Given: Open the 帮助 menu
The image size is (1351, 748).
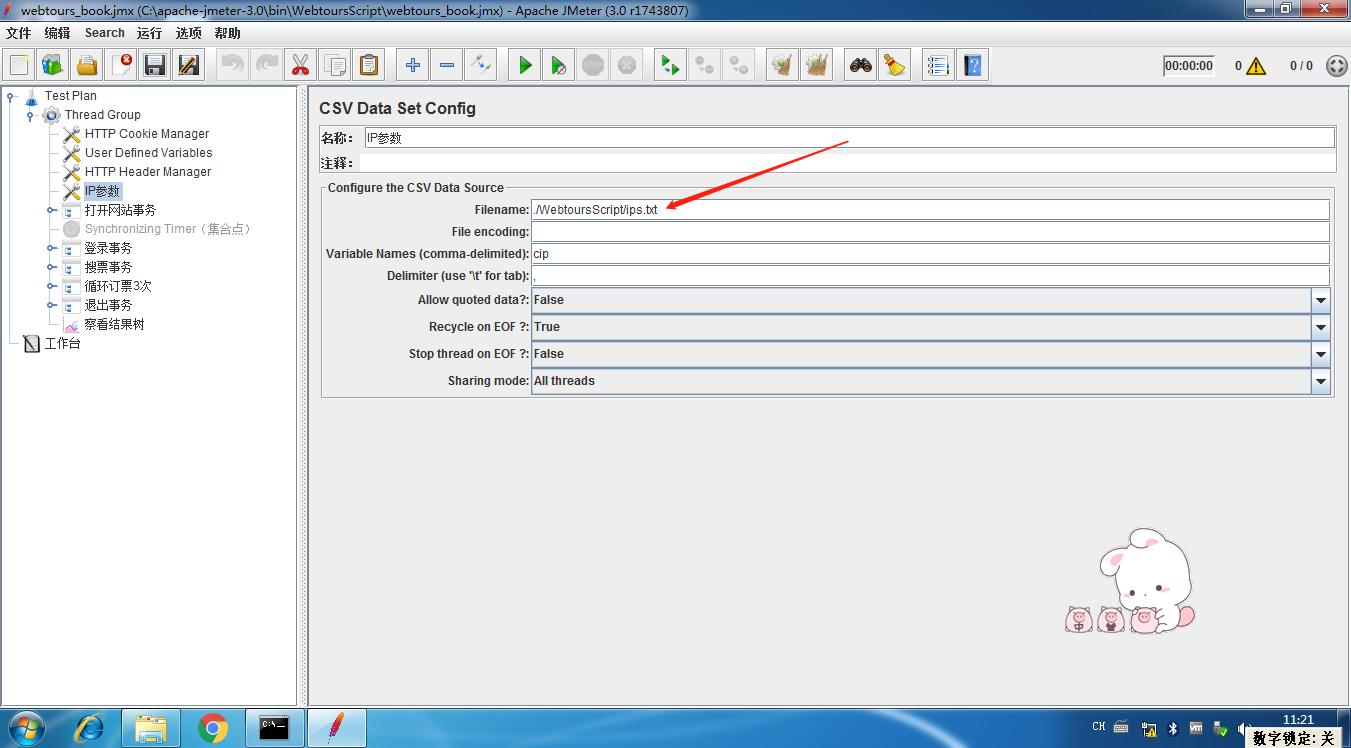Looking at the screenshot, I should coord(227,33).
